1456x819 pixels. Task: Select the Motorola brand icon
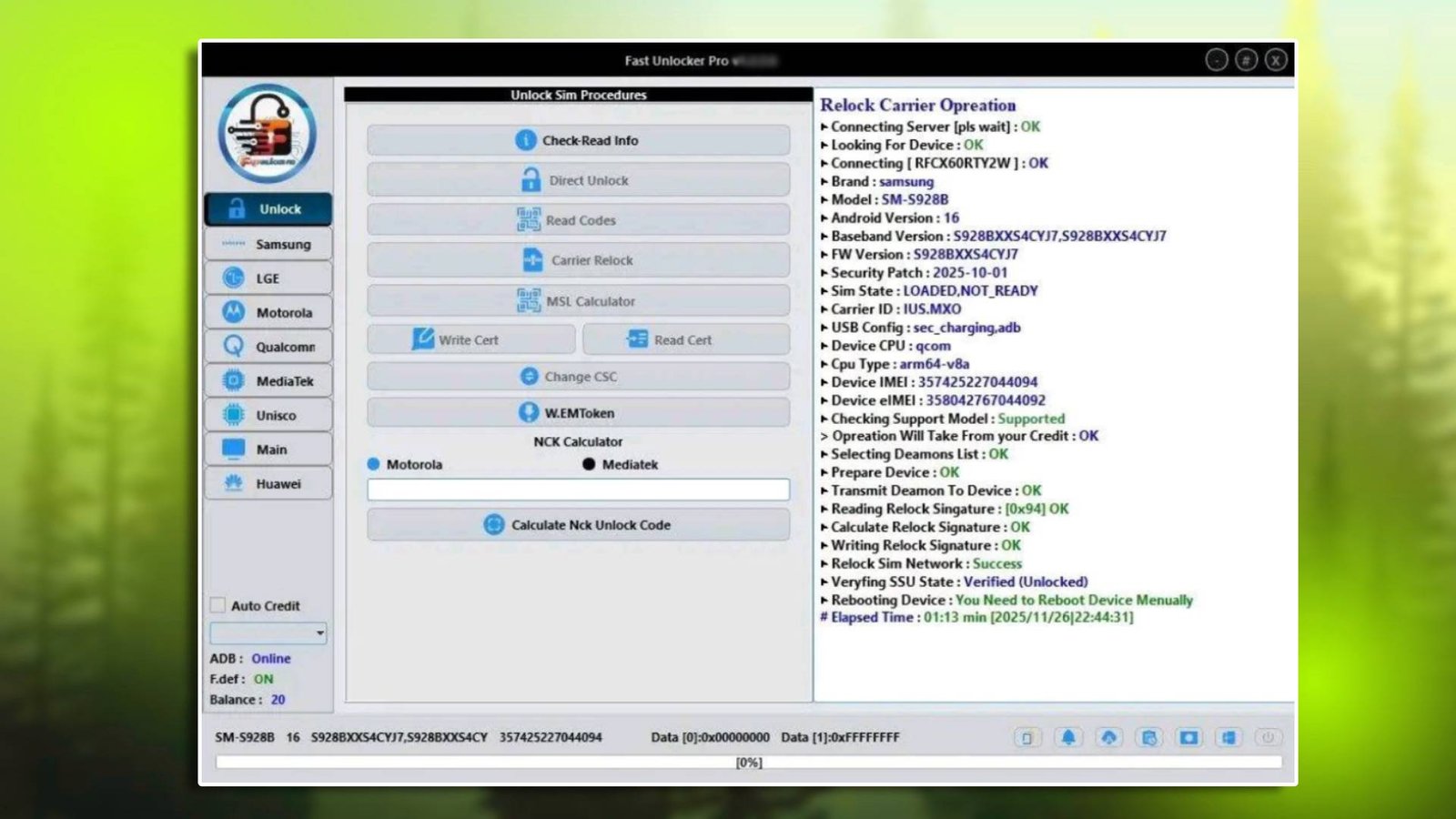(232, 312)
